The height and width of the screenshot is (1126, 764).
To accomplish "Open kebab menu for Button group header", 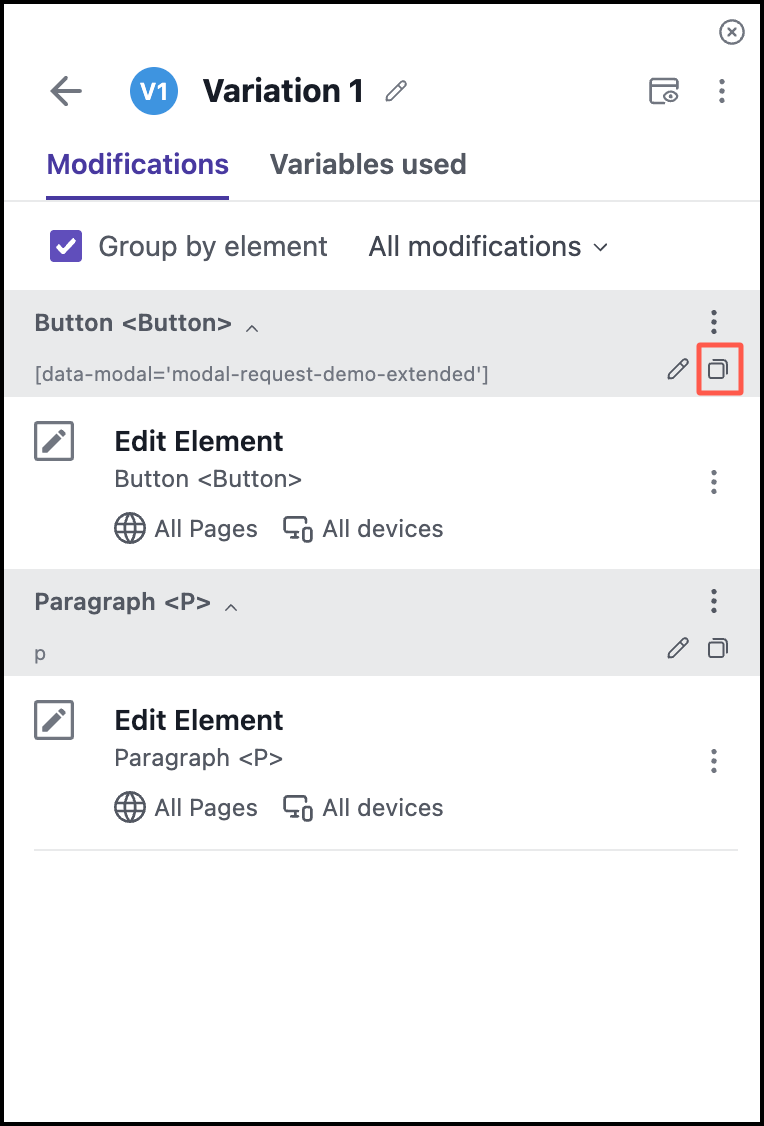I will pyautogui.click(x=713, y=322).
